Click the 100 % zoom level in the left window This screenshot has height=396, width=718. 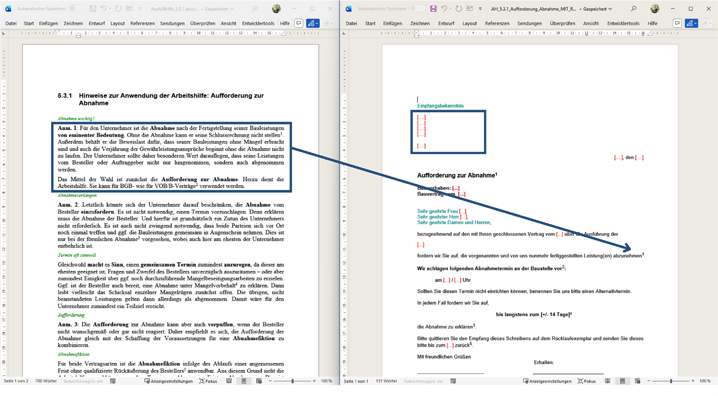[x=326, y=381]
